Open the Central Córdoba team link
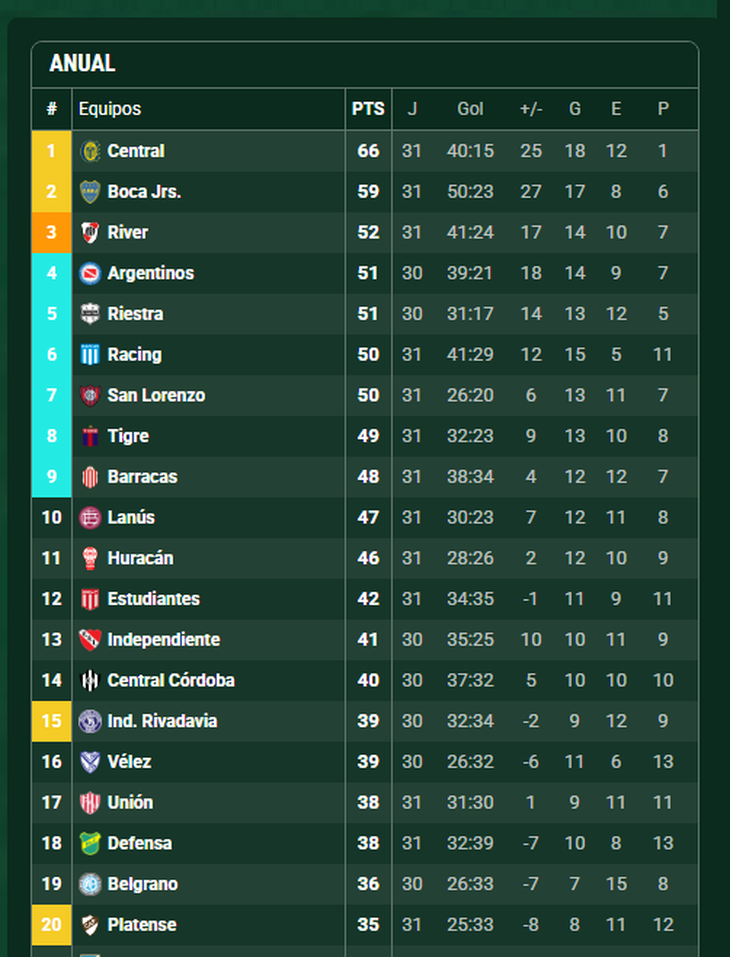The width and height of the screenshot is (730, 957). (x=171, y=681)
